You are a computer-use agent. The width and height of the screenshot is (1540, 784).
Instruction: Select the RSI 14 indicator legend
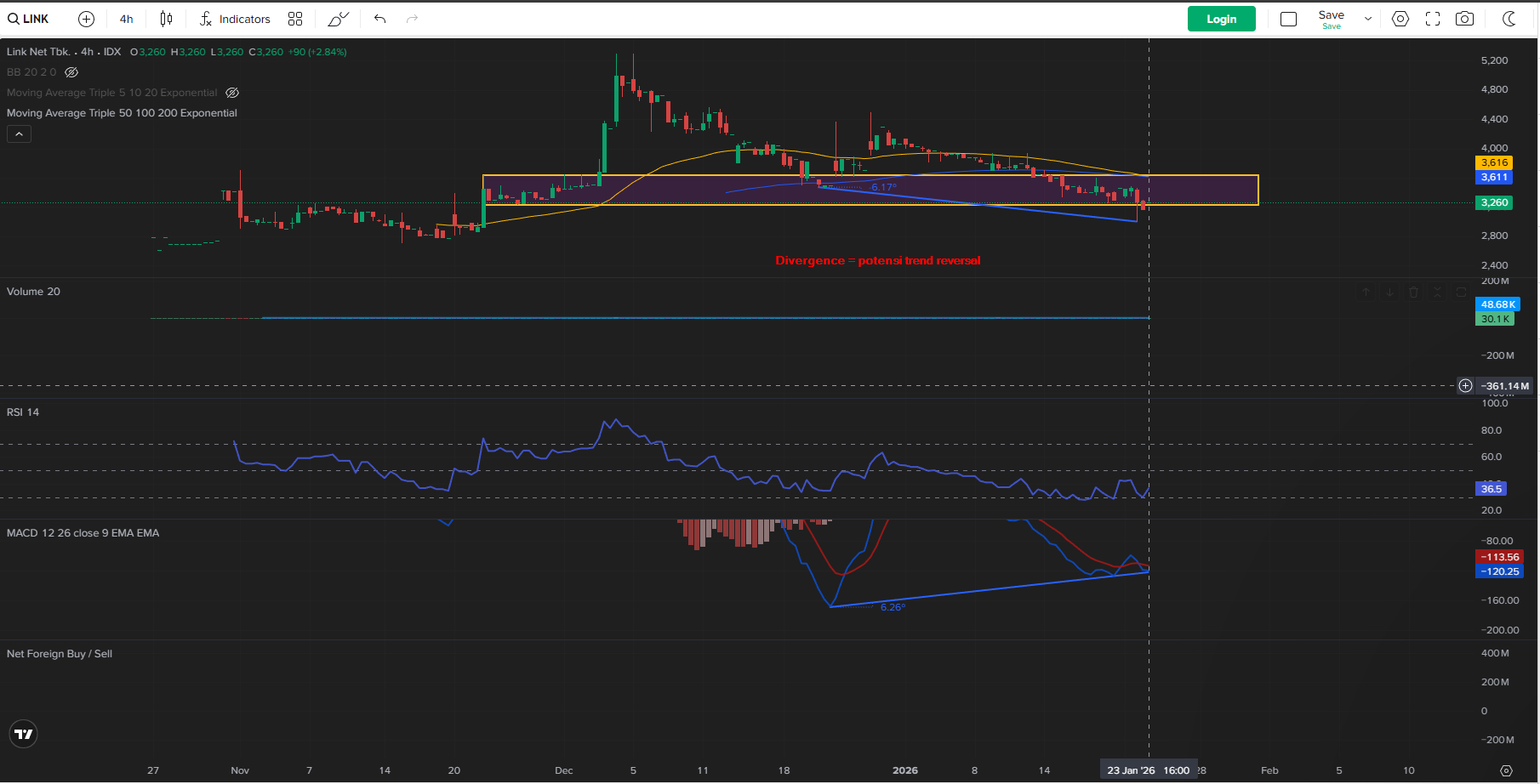(x=23, y=412)
